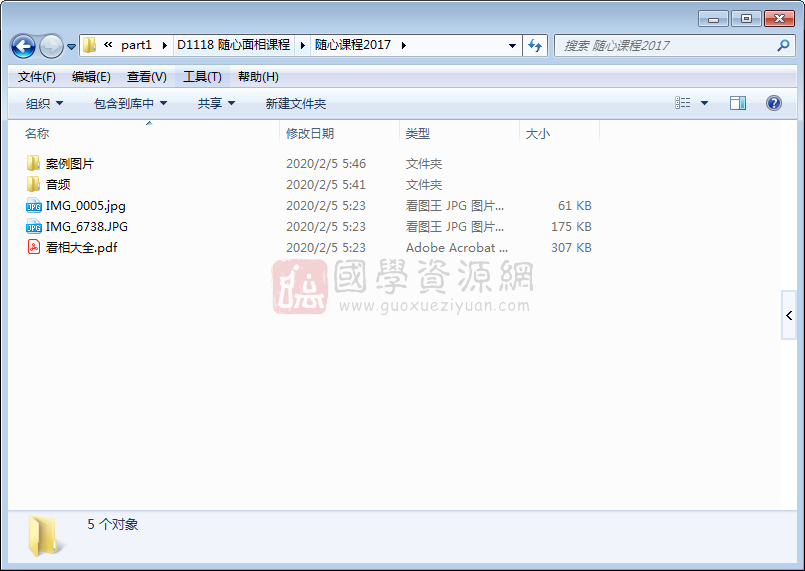The image size is (805, 571).
Task: Click file name IMG_6738.JPG
Action: point(87,226)
